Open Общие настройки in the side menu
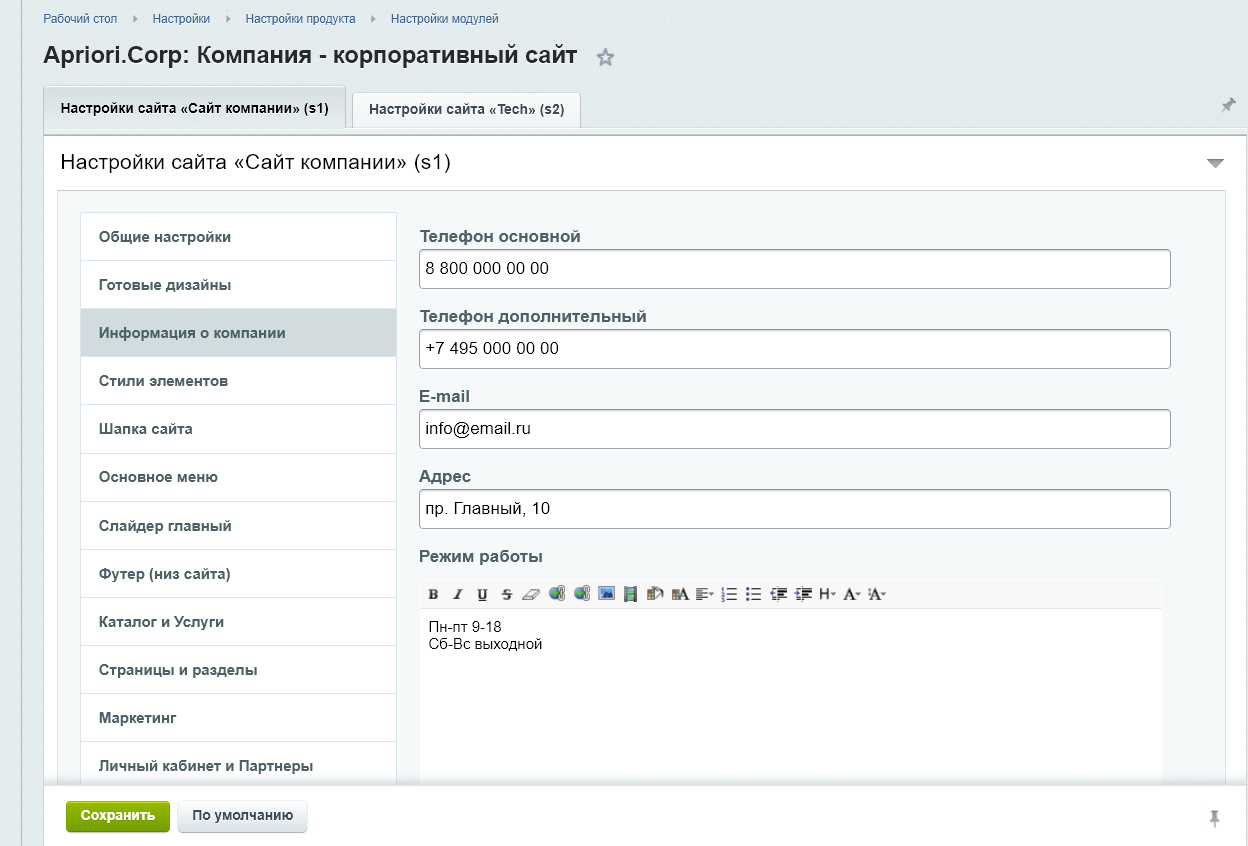The width and height of the screenshot is (1248, 846). [x=165, y=237]
